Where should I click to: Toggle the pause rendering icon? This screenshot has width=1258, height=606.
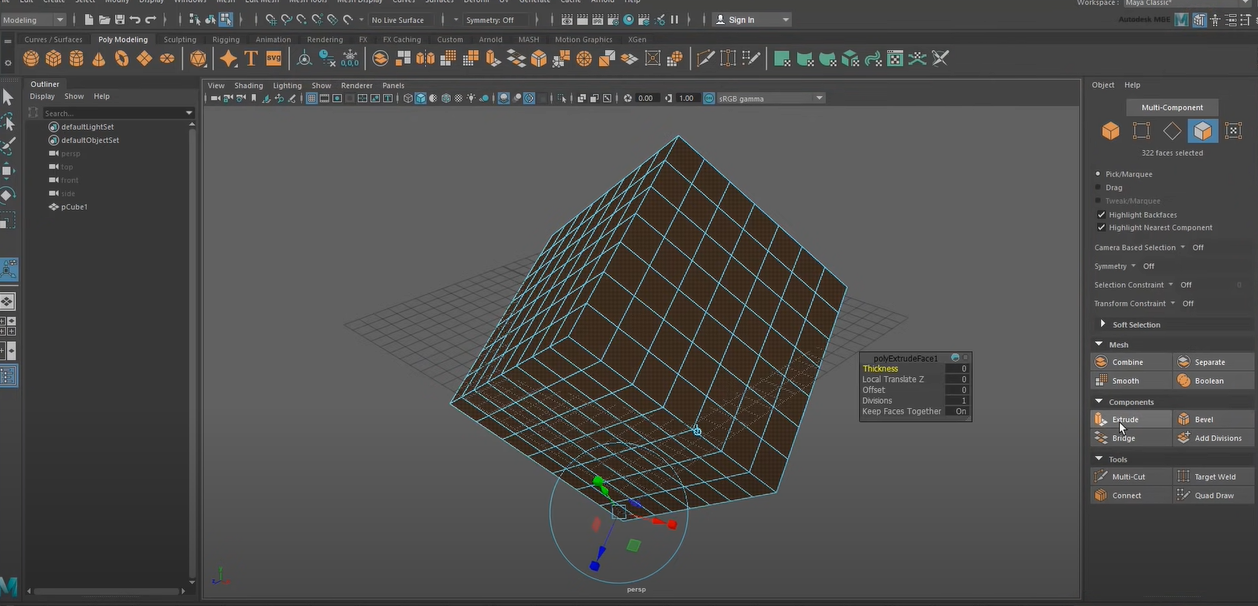click(674, 20)
